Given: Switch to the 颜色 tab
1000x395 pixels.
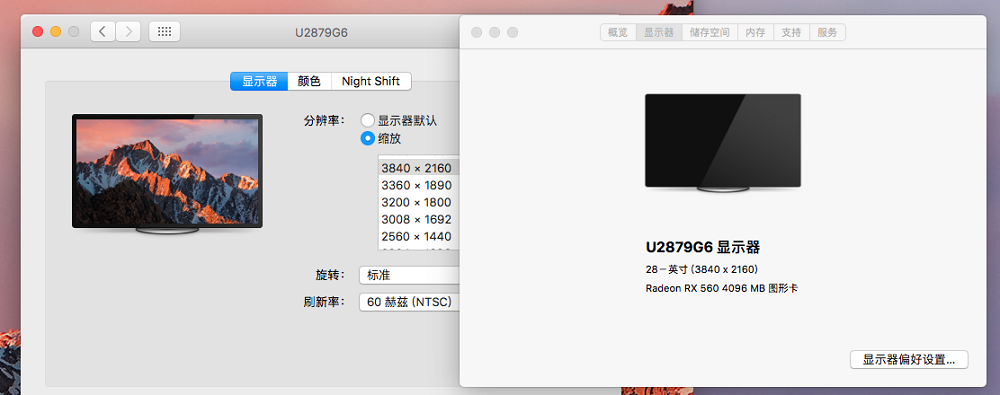Looking at the screenshot, I should click(309, 81).
